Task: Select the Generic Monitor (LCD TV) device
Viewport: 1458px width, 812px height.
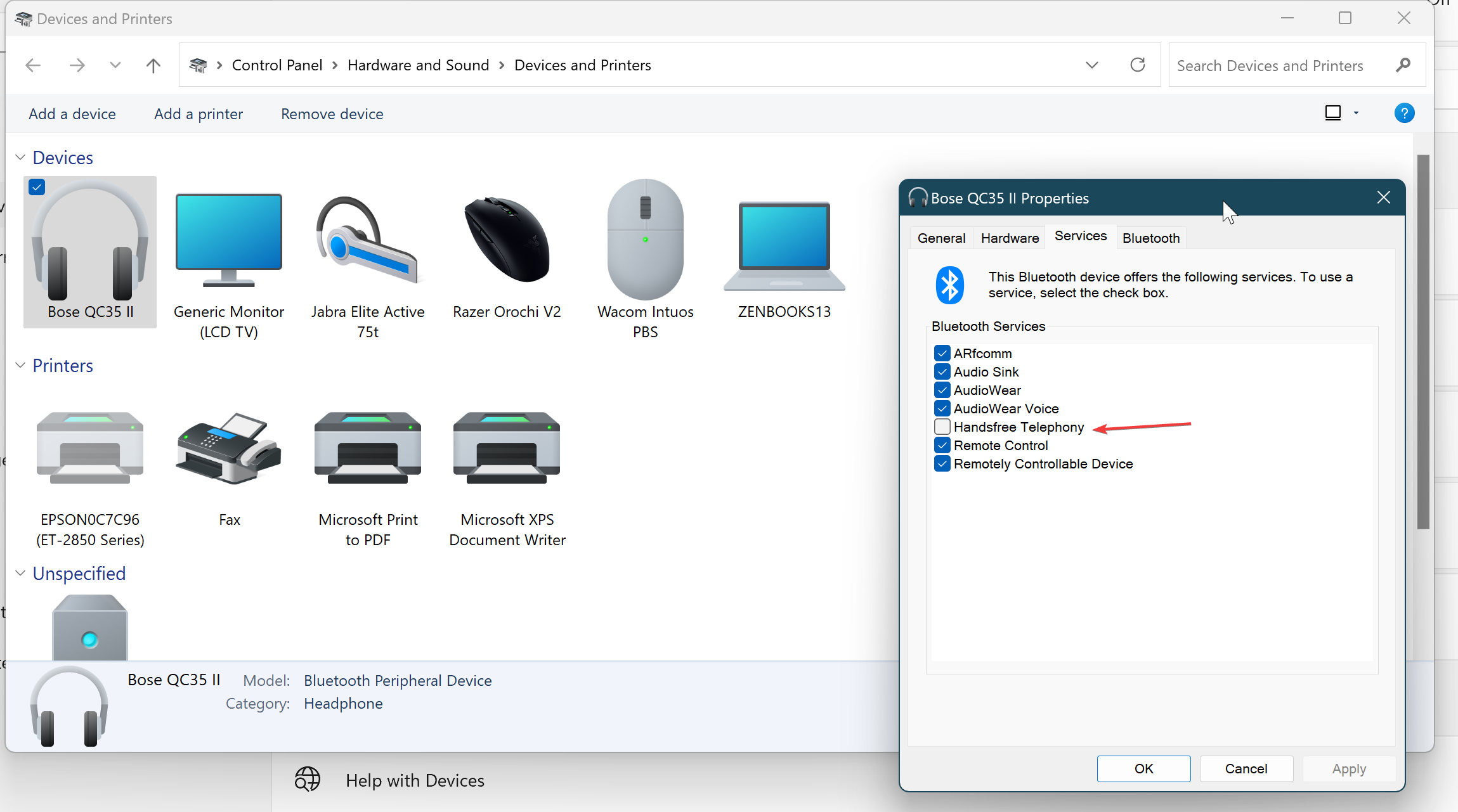Action: (x=228, y=261)
